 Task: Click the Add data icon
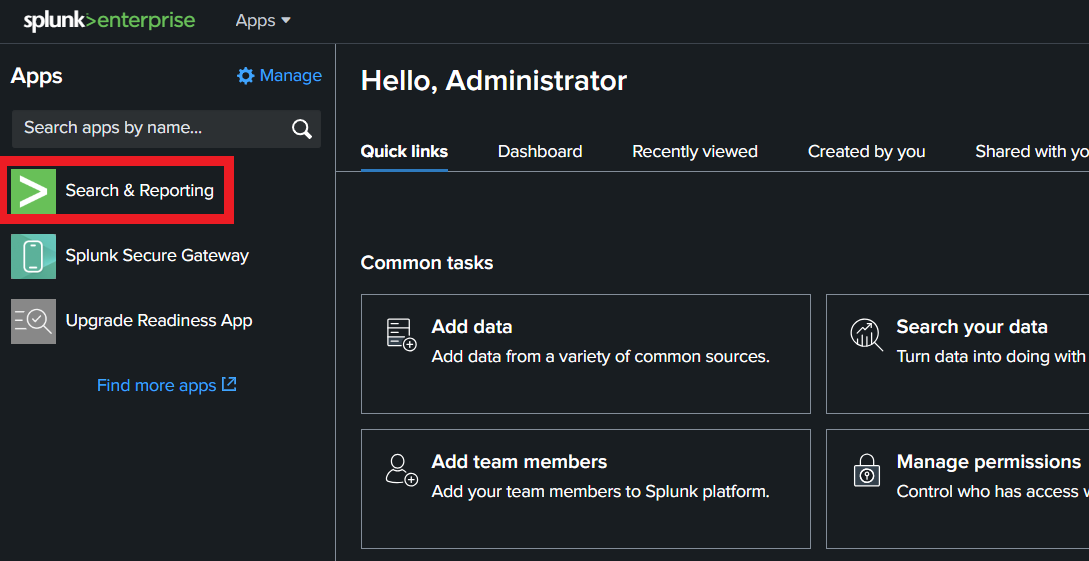pos(401,335)
